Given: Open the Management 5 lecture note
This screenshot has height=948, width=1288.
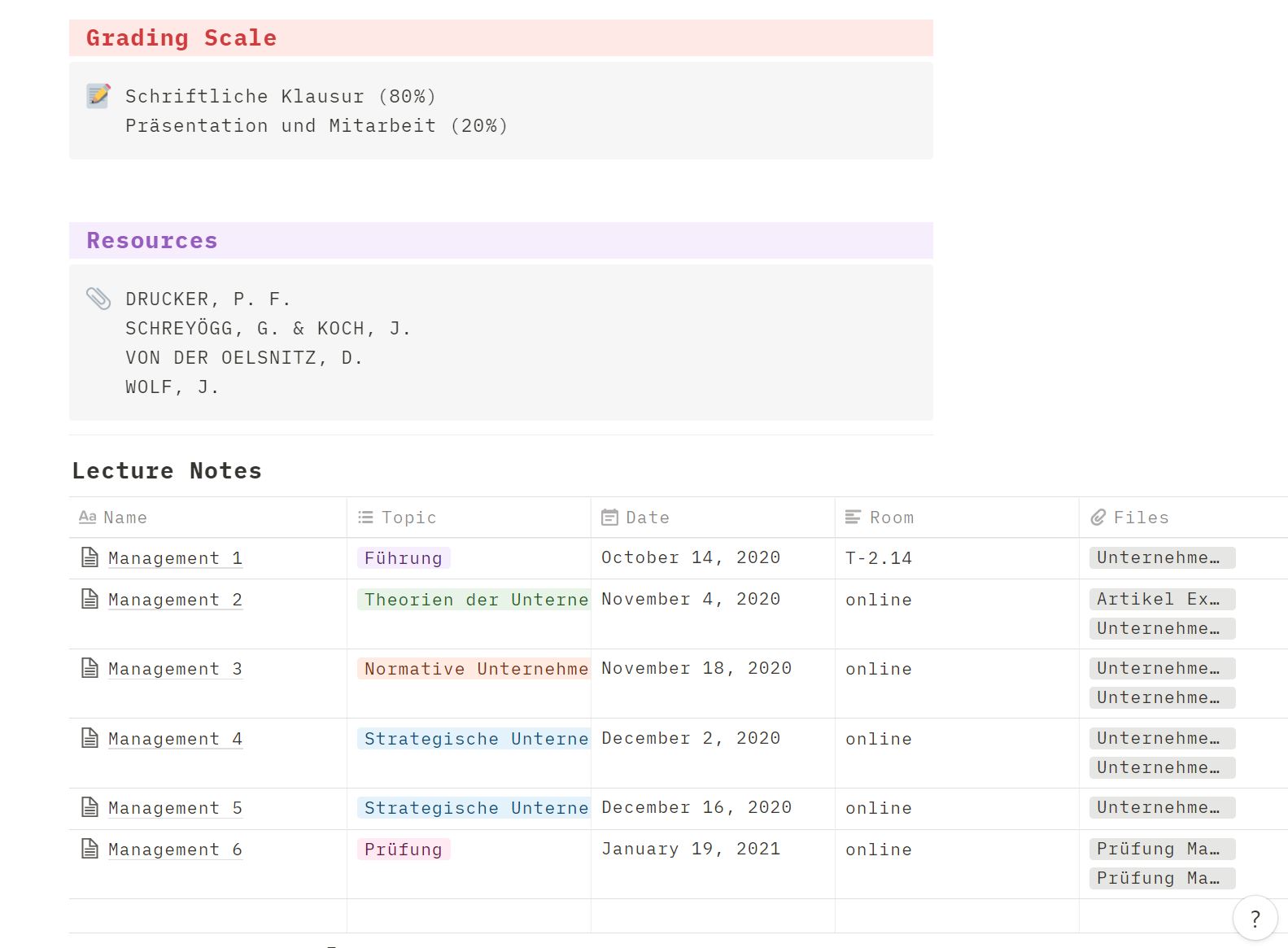Looking at the screenshot, I should (175, 808).
